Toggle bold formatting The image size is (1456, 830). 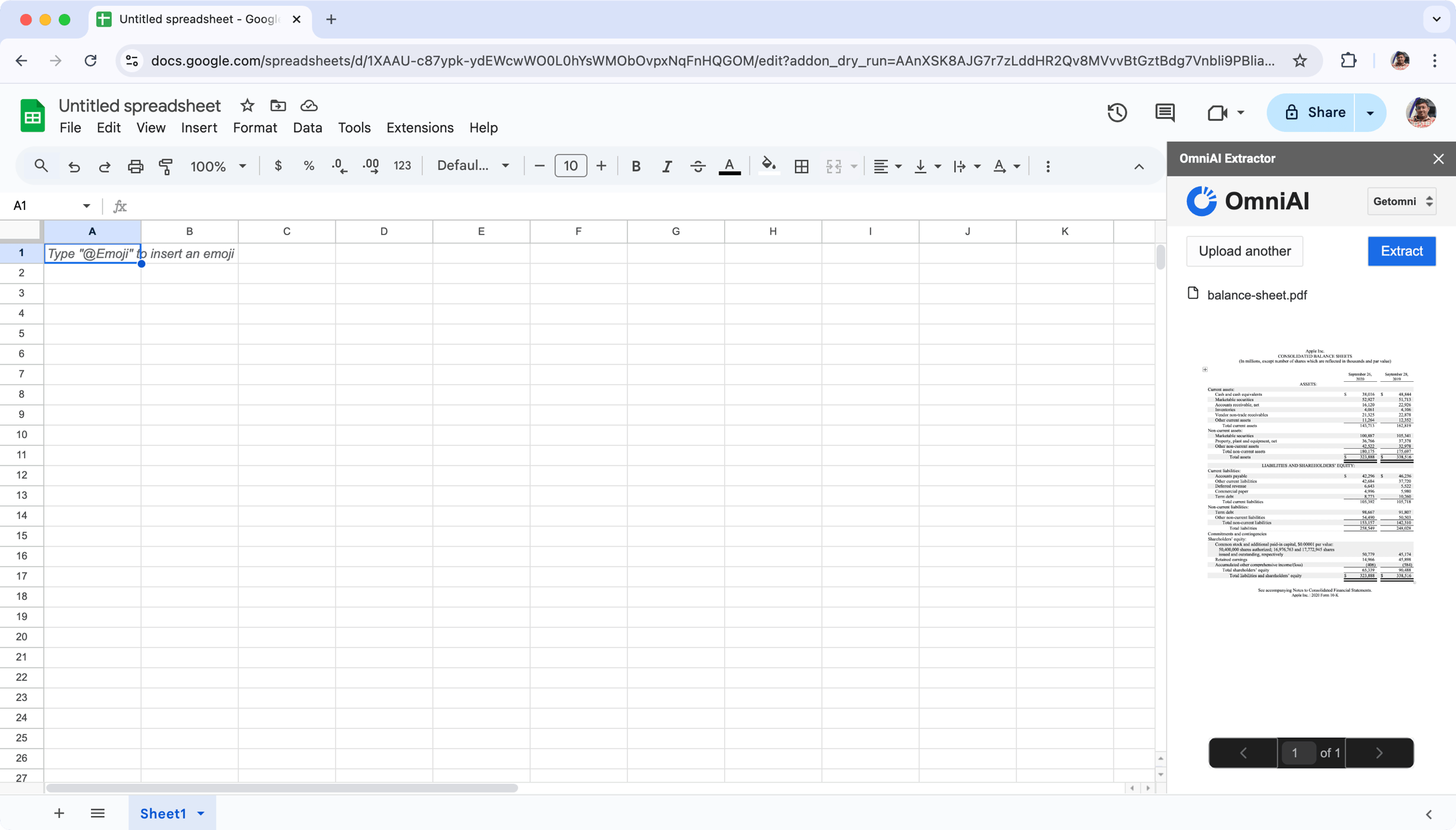pos(636,166)
